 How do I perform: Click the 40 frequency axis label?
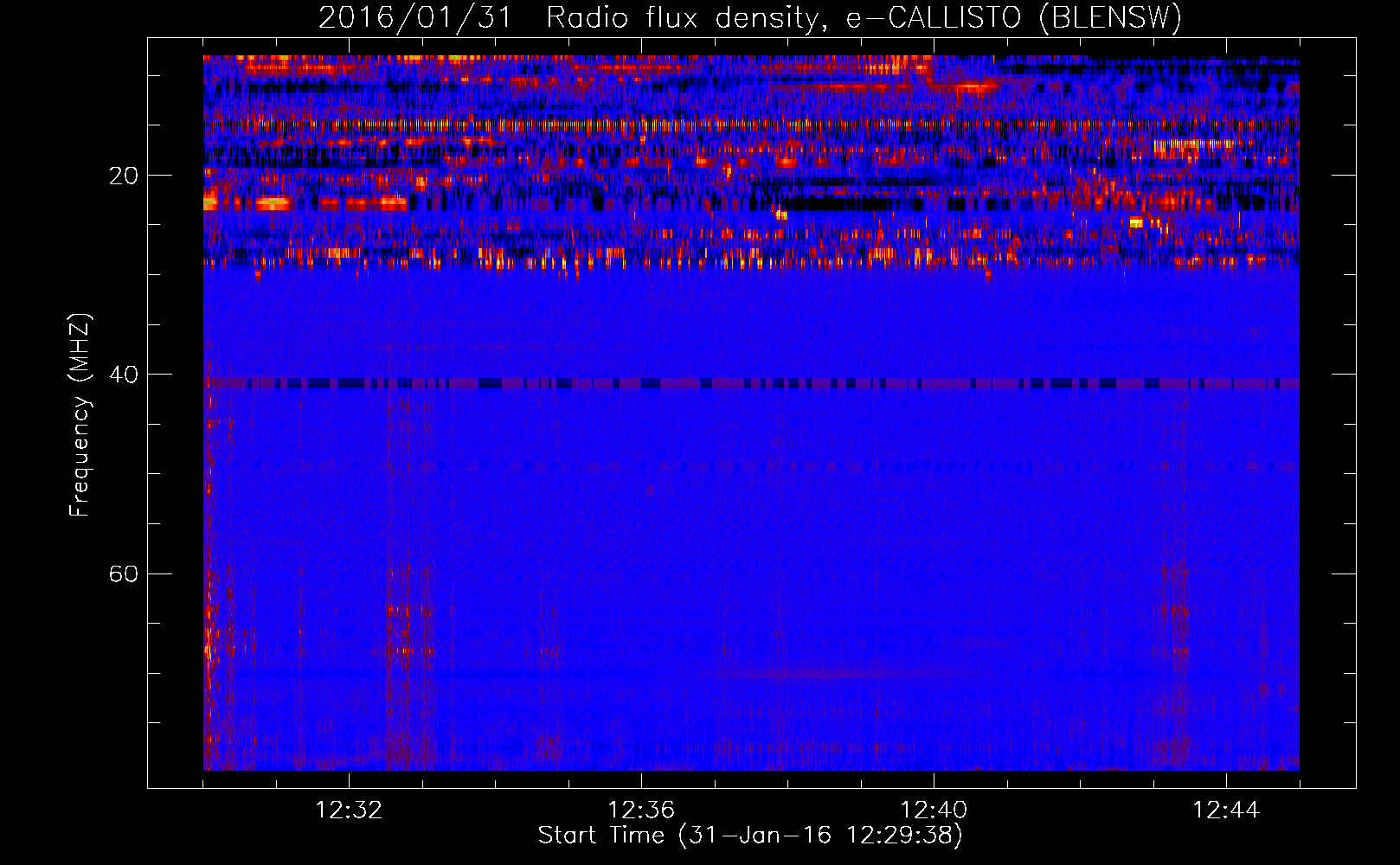tap(123, 375)
